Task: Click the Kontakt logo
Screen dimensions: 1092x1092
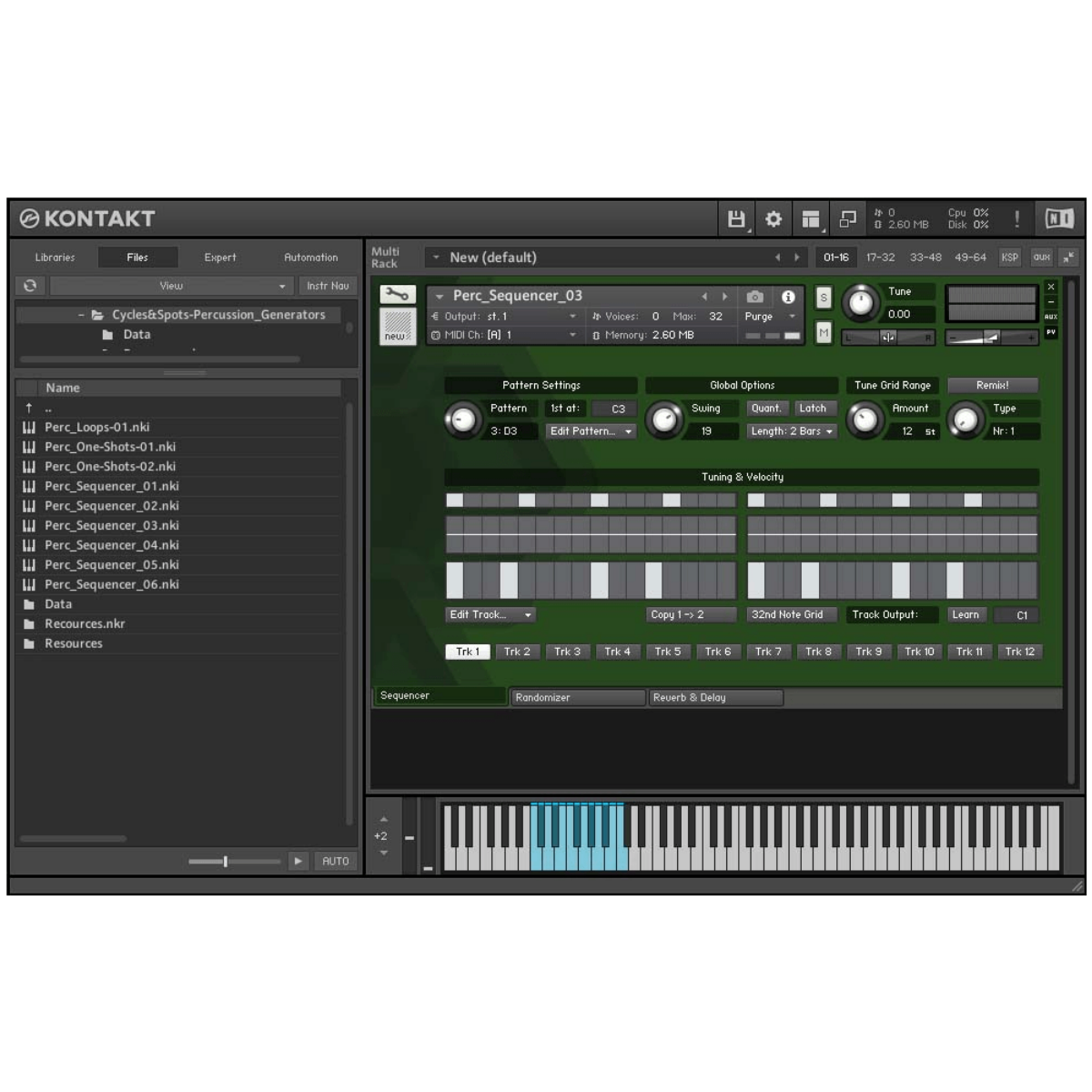Action: click(88, 218)
